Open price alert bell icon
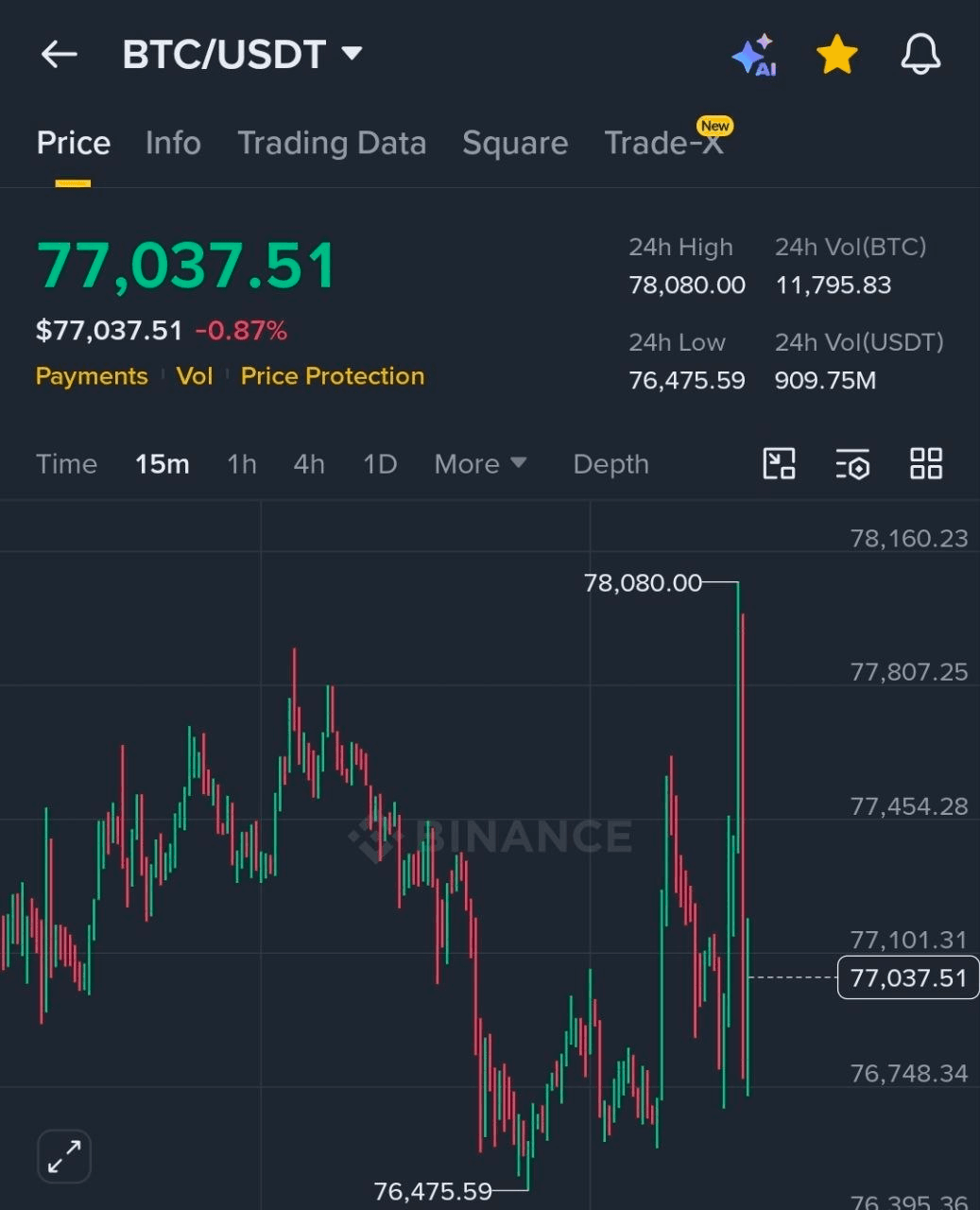This screenshot has height=1210, width=980. [x=920, y=55]
